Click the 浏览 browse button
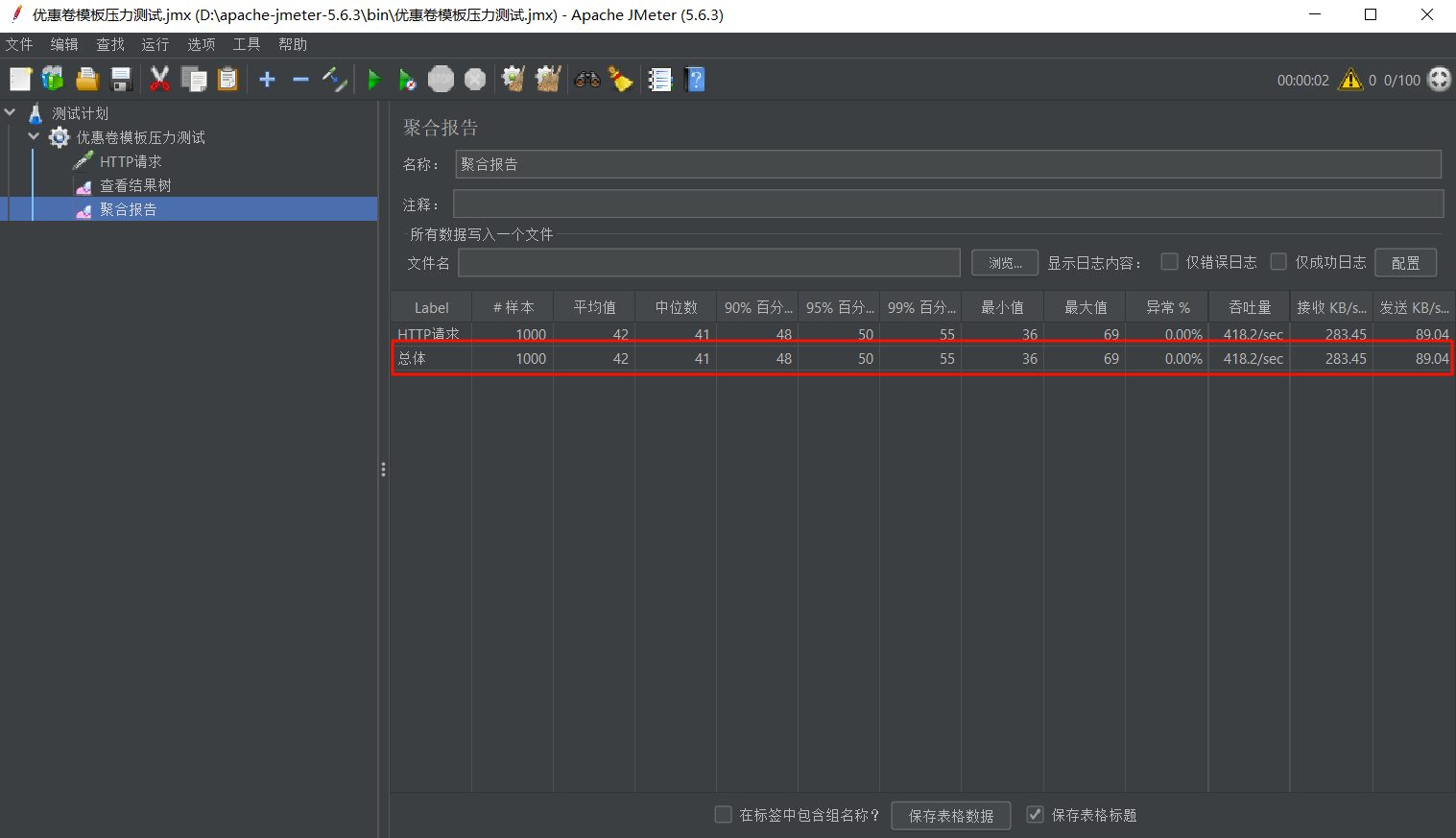The width and height of the screenshot is (1456, 838). click(x=1005, y=262)
